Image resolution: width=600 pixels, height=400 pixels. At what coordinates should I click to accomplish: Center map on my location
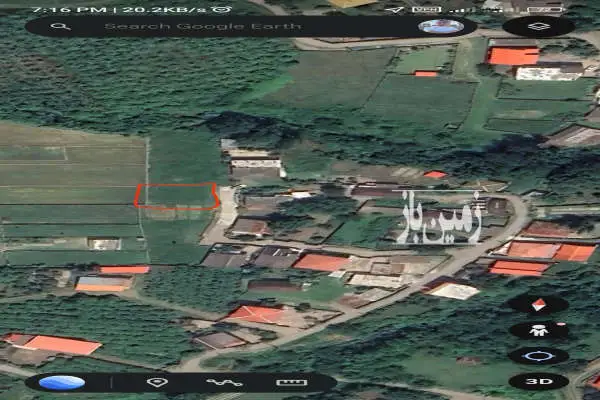point(538,356)
